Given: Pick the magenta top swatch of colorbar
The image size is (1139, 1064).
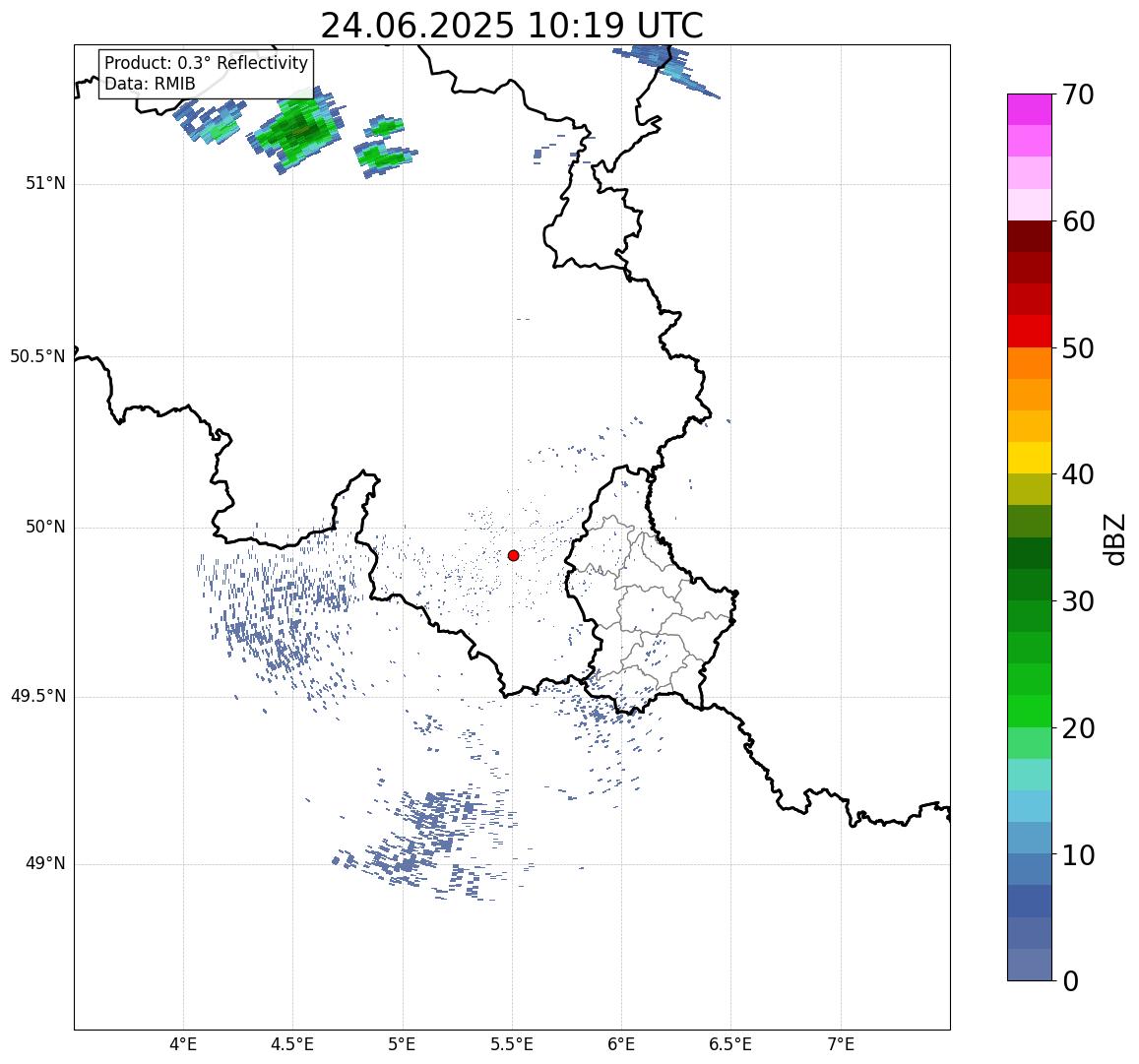Looking at the screenshot, I should pos(1030,109).
